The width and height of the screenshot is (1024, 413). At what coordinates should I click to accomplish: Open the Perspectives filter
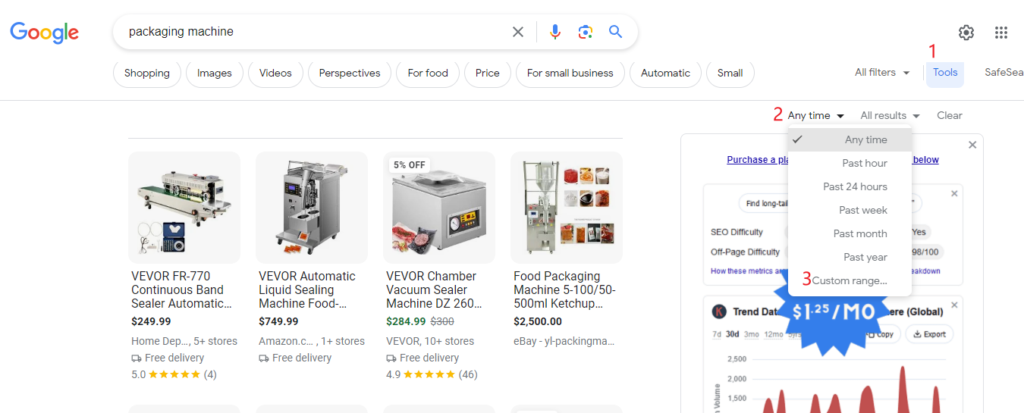pyautogui.click(x=349, y=73)
